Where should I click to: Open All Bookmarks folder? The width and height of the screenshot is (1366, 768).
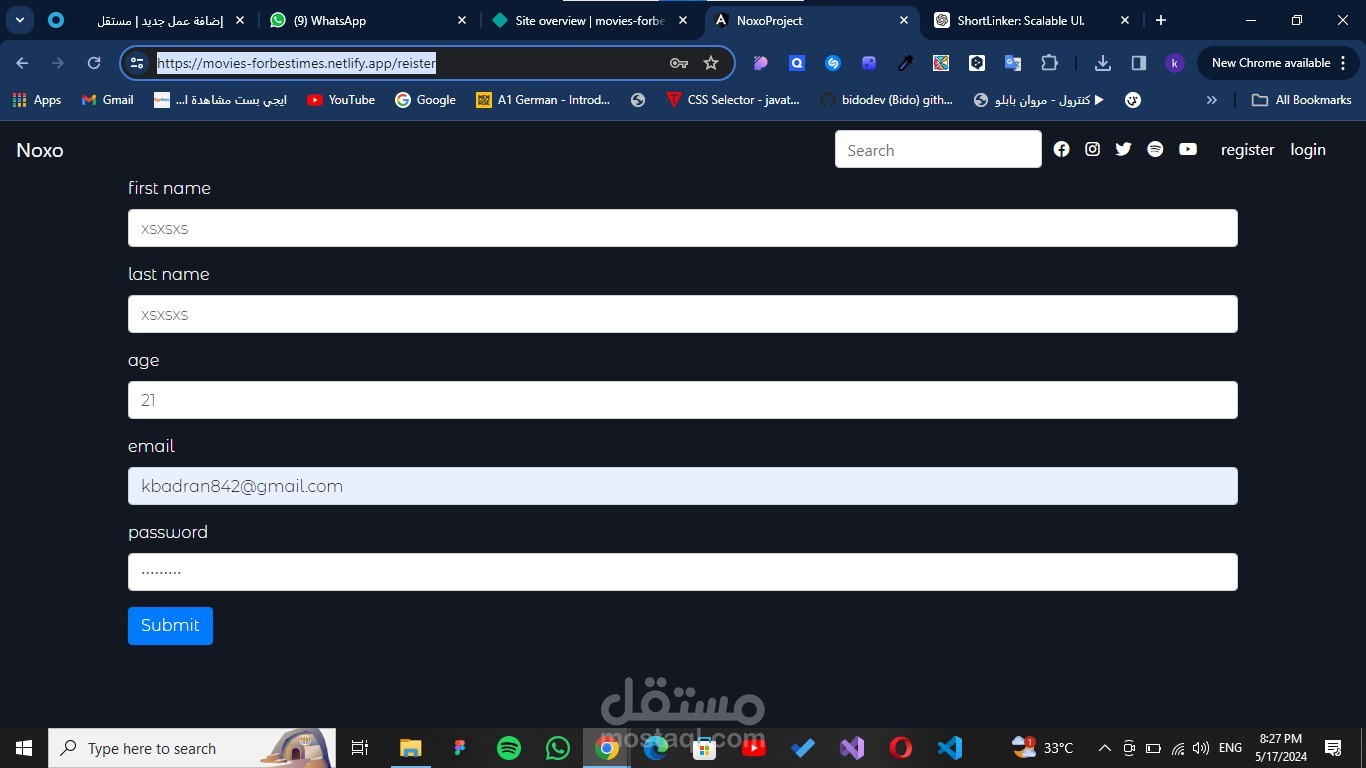[x=1301, y=100]
